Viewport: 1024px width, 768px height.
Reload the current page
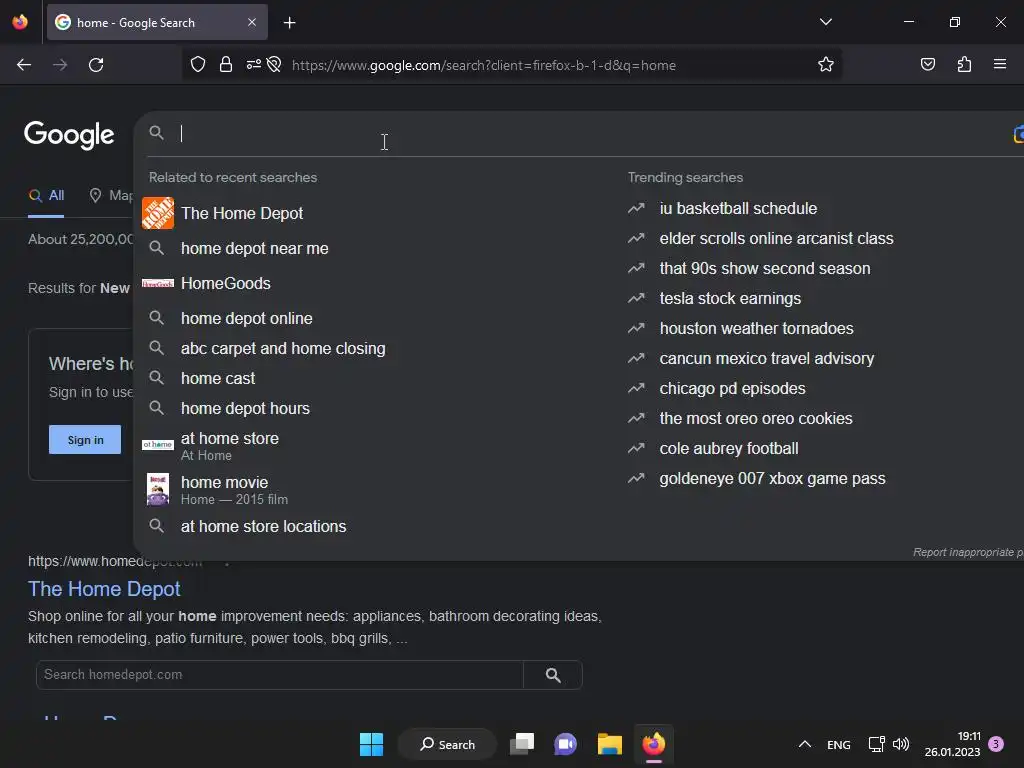[x=96, y=65]
